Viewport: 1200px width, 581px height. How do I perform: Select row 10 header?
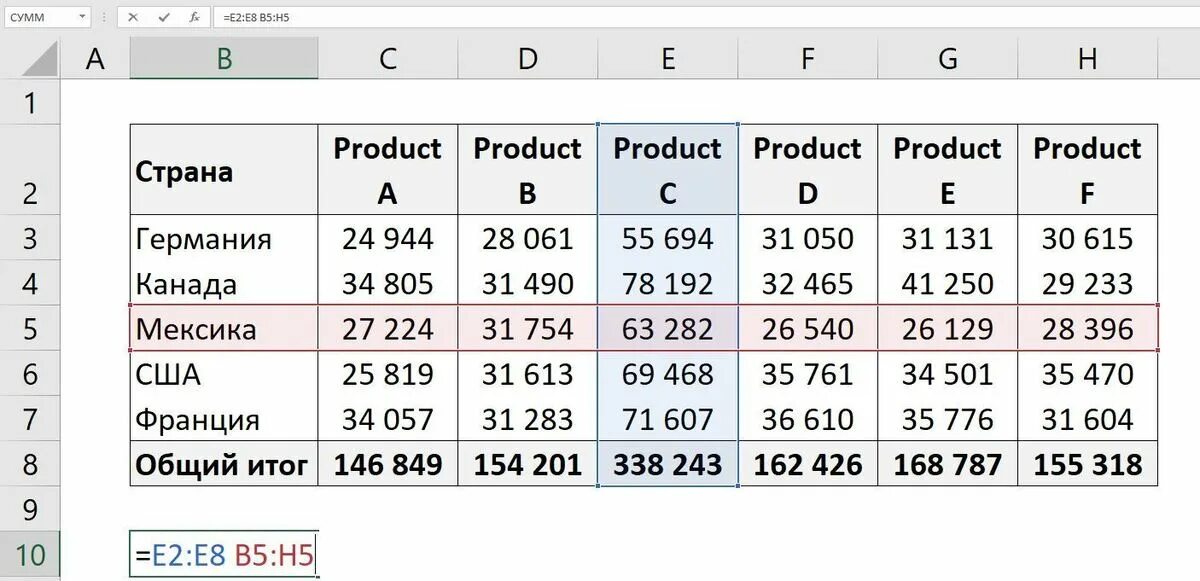click(x=30, y=555)
